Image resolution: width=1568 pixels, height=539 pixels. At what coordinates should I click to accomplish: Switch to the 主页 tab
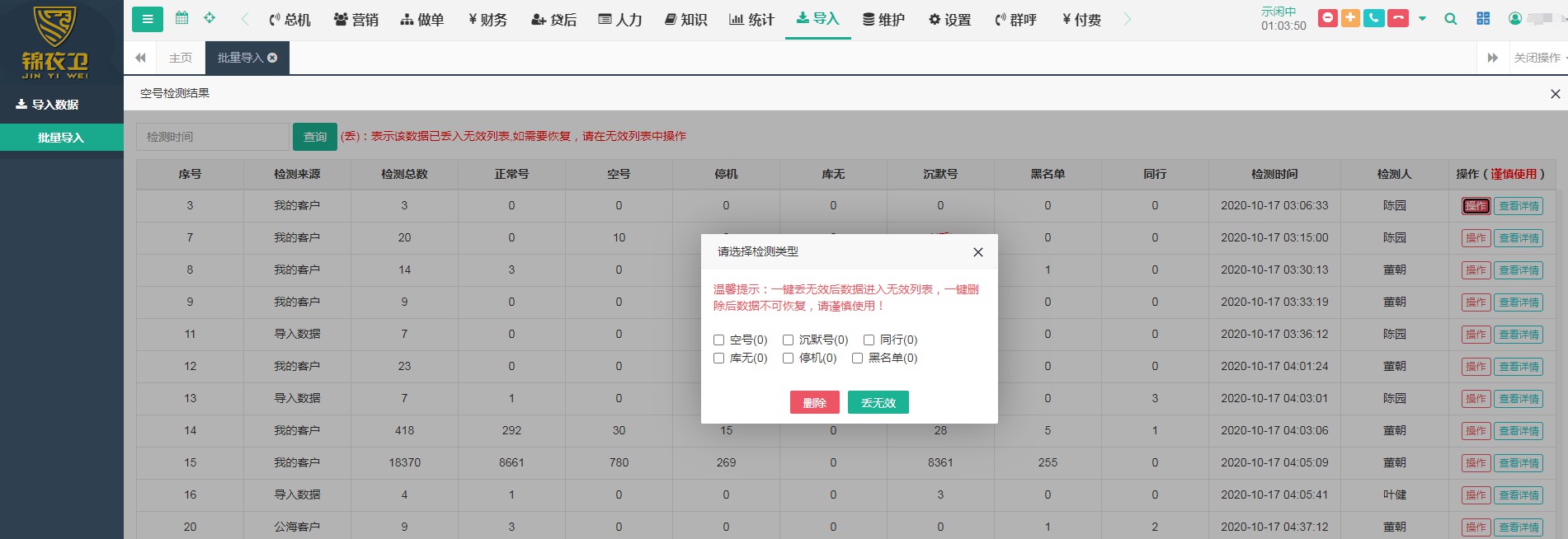coord(180,58)
